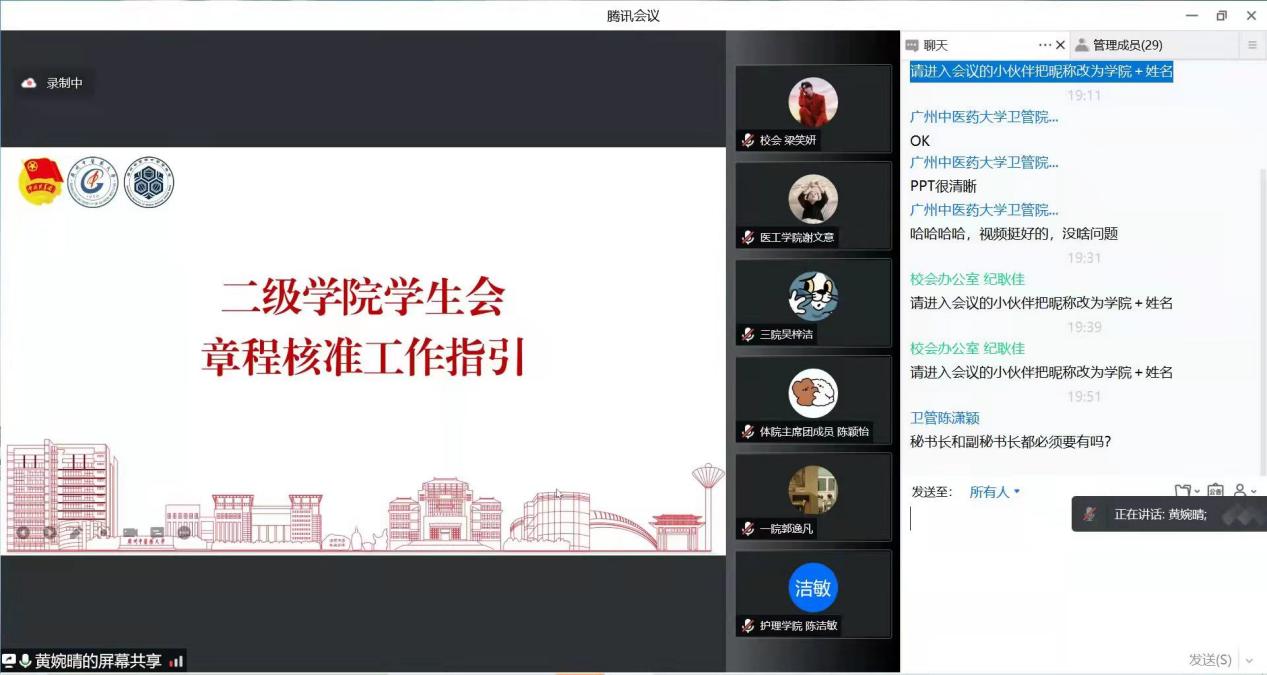Click 医工学院谢文意 video thumbnail
This screenshot has height=675, width=1267.
[813, 205]
